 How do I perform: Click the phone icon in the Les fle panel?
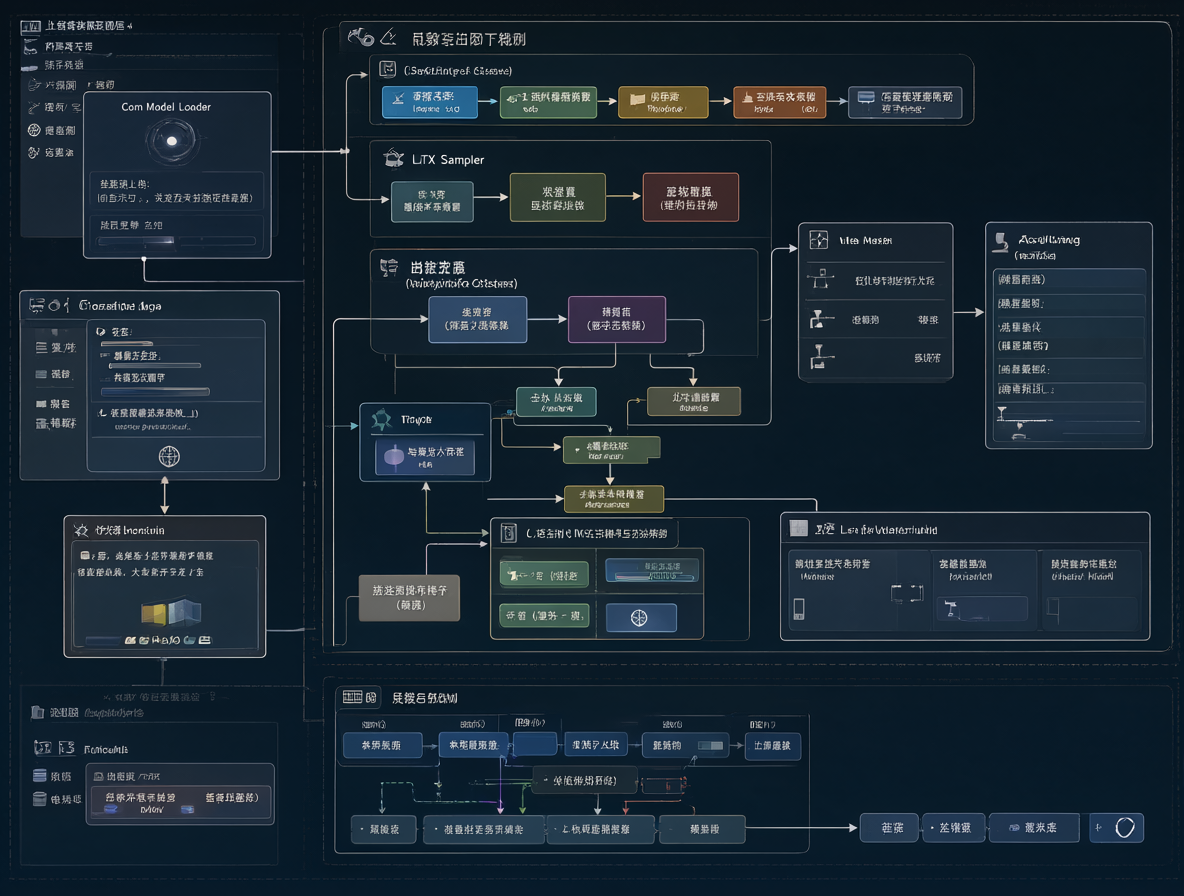pyautogui.click(x=799, y=608)
